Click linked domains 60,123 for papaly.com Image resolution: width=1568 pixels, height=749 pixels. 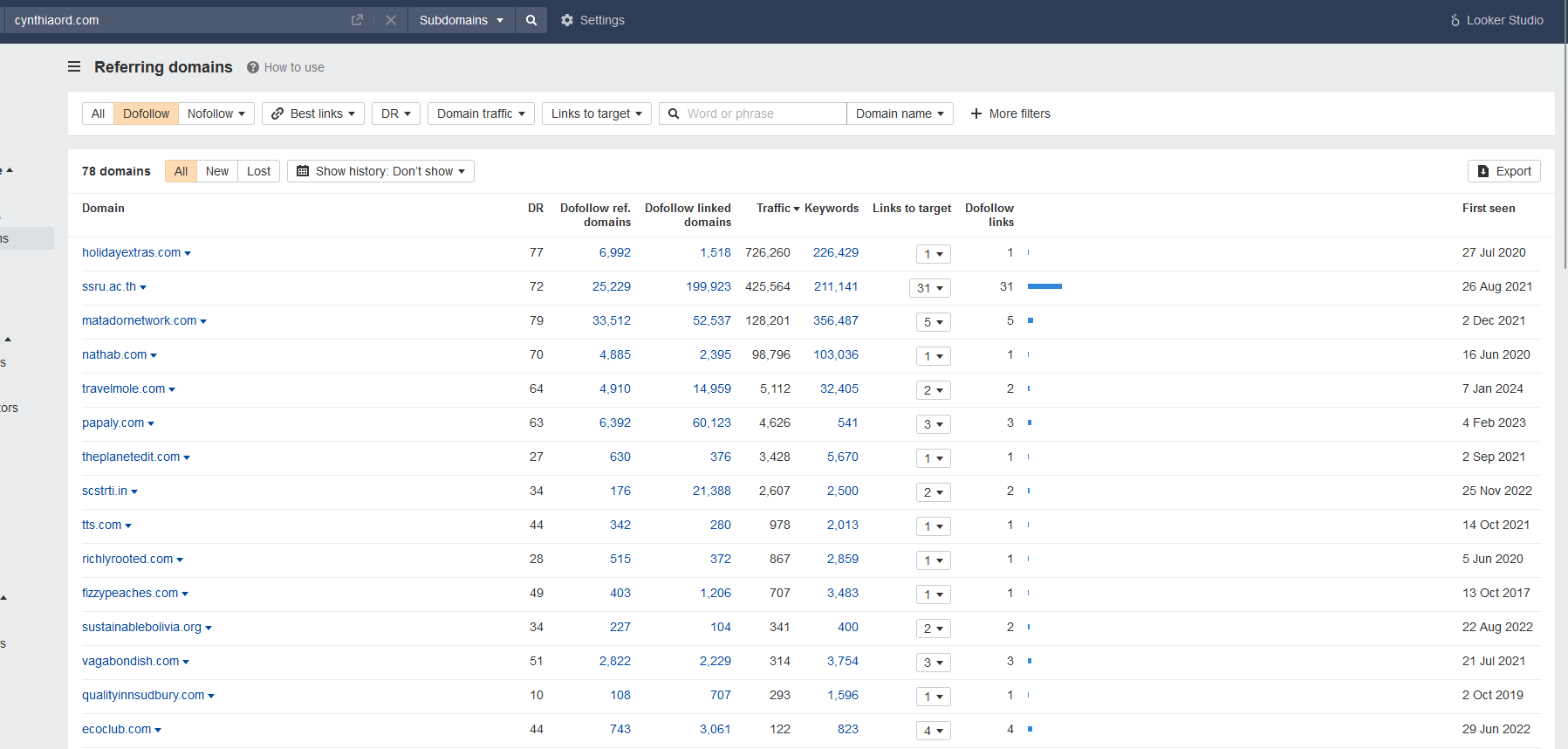pos(711,423)
